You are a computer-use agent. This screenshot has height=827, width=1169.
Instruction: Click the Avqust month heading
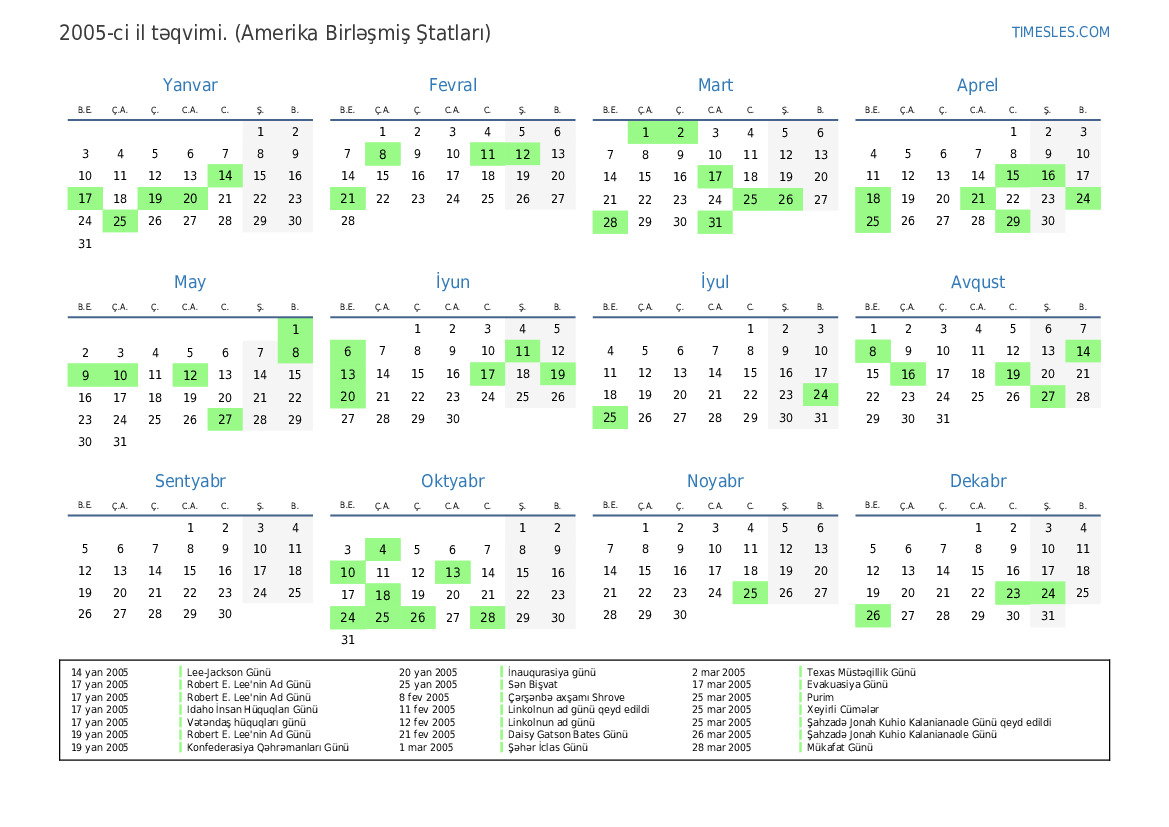[977, 282]
